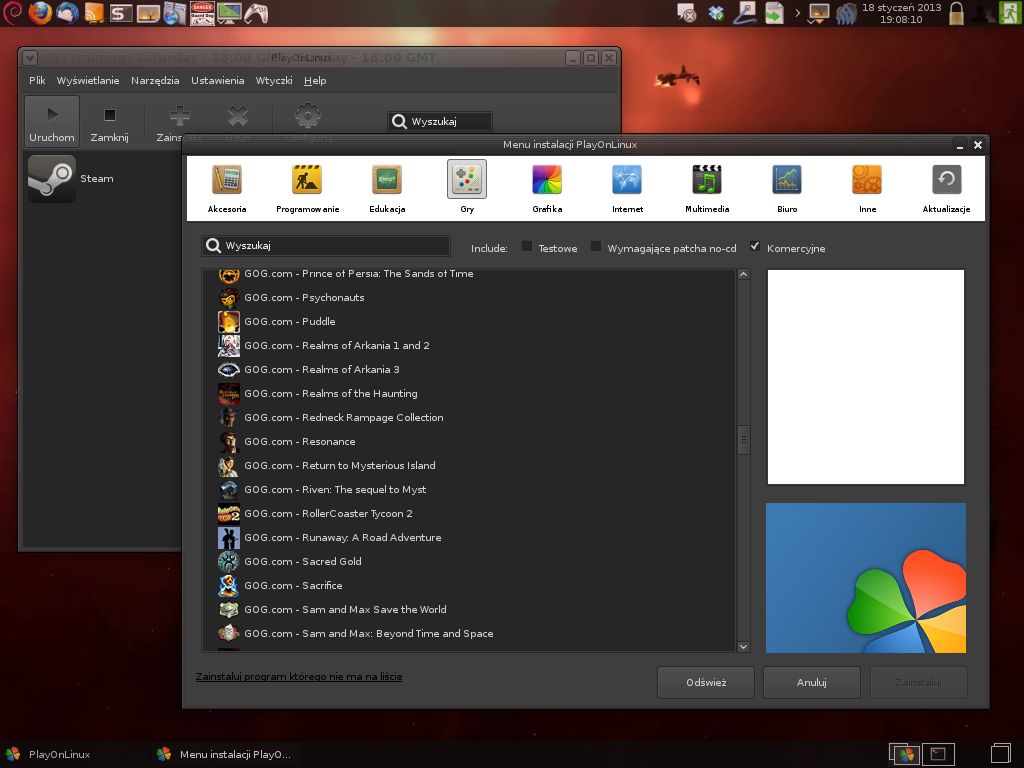Image resolution: width=1024 pixels, height=768 pixels.
Task: Click the Puddle game icon
Action: 229,322
